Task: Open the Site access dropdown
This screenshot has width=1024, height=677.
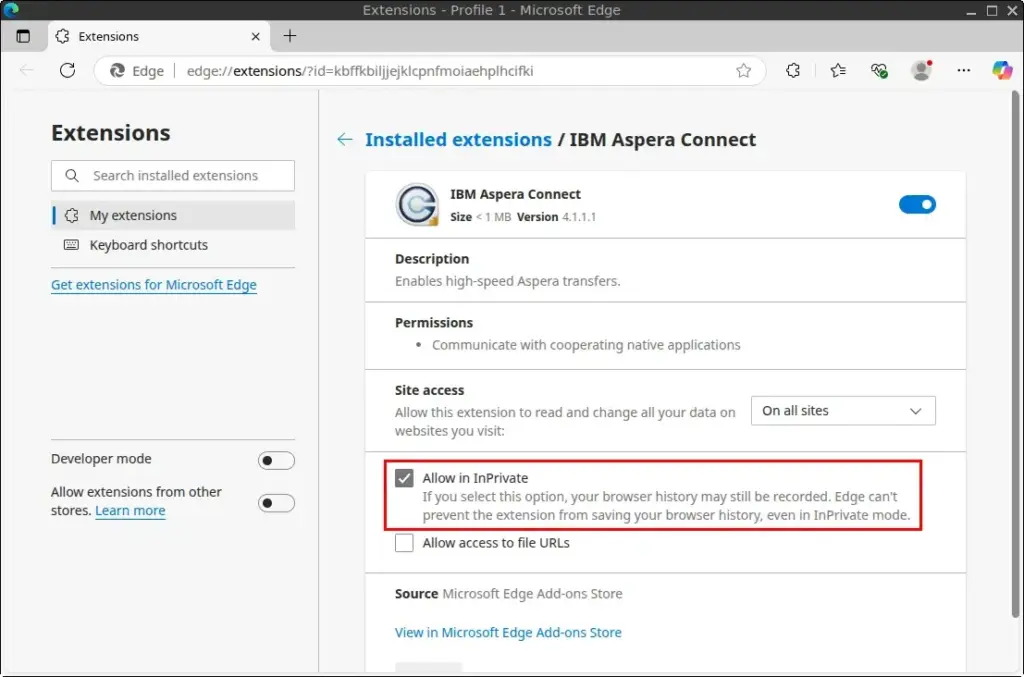Action: click(x=843, y=411)
